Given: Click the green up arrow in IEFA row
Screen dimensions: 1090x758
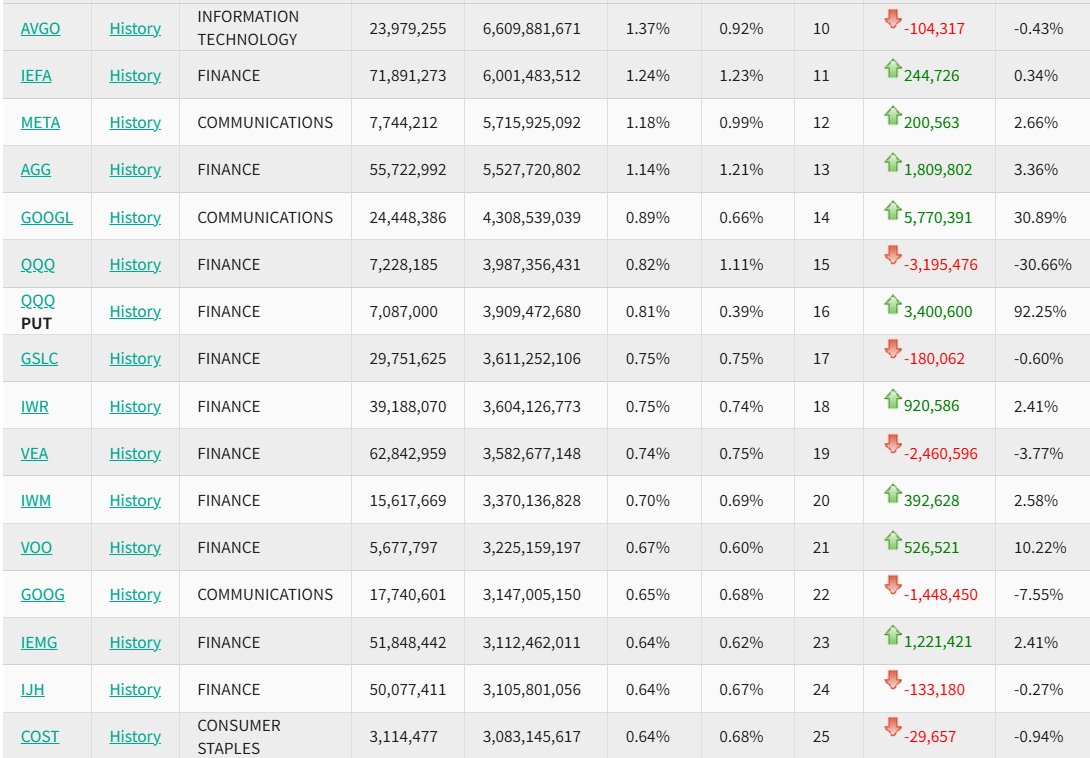Looking at the screenshot, I should click(x=893, y=68).
